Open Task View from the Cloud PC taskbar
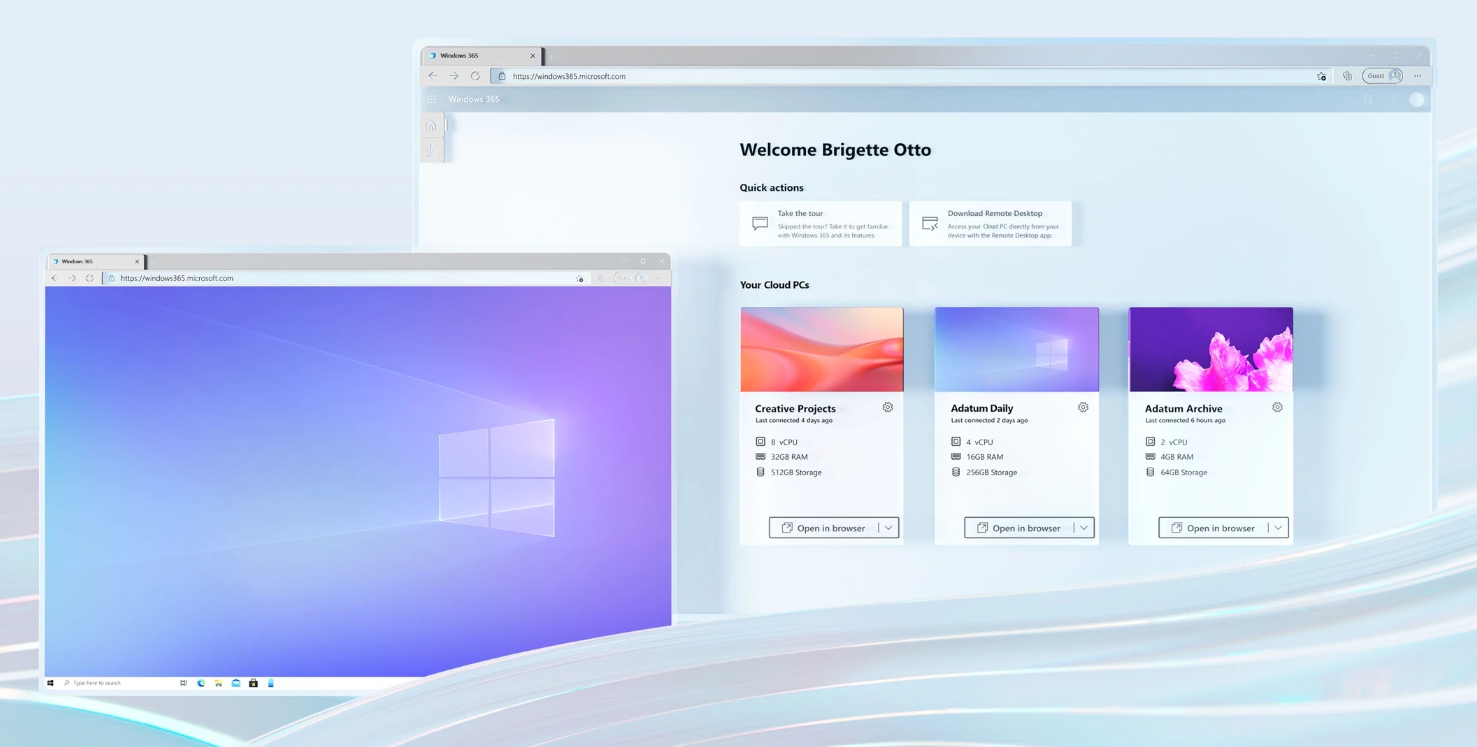This screenshot has width=1477, height=747. (183, 683)
